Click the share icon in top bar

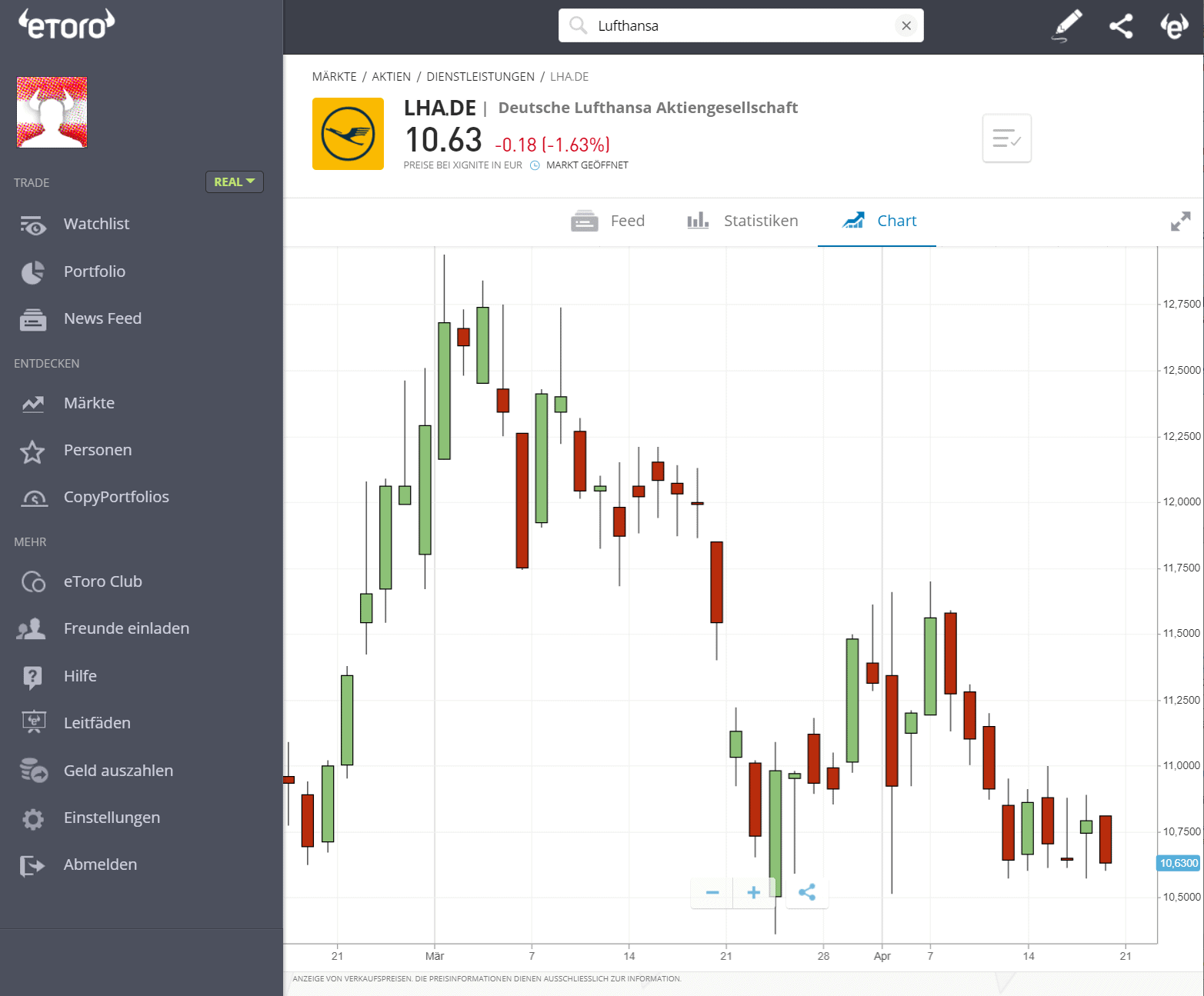[x=1121, y=26]
